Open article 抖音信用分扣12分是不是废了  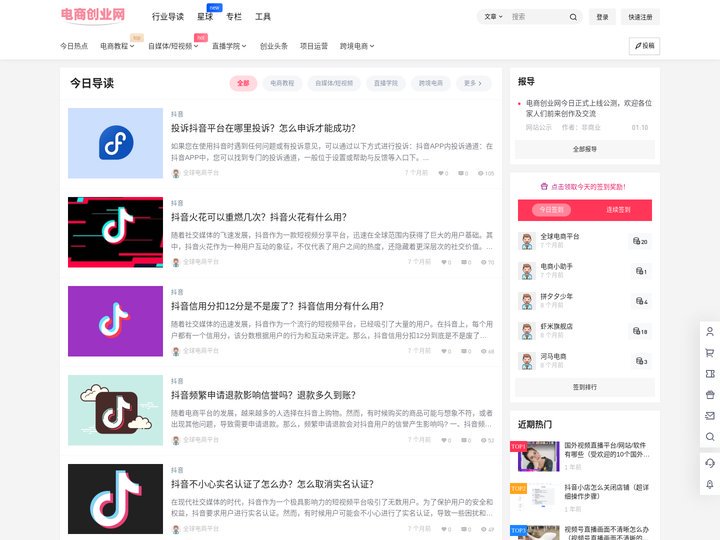(277, 306)
